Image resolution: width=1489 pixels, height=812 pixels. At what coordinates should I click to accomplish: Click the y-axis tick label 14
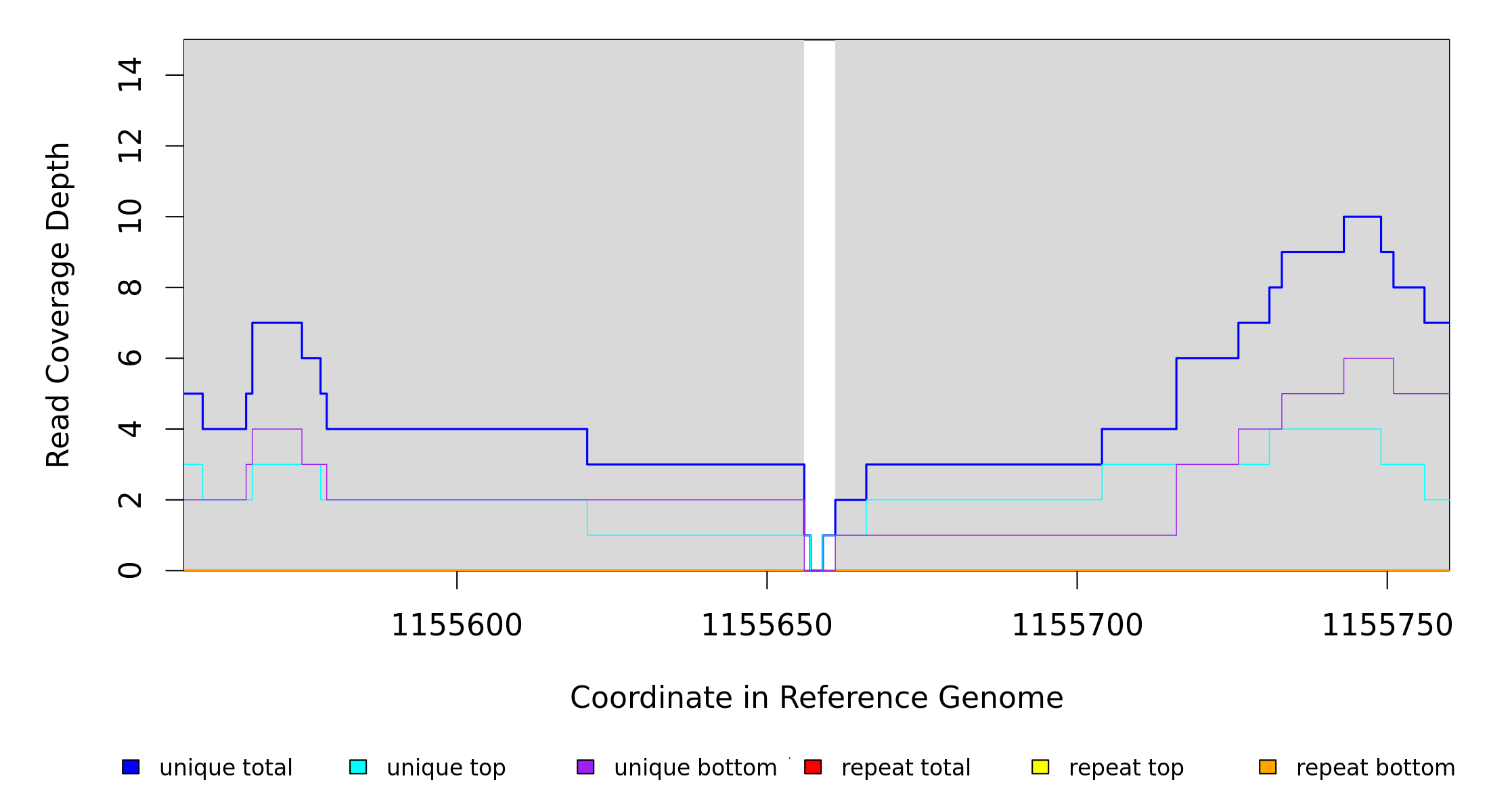click(x=130, y=75)
